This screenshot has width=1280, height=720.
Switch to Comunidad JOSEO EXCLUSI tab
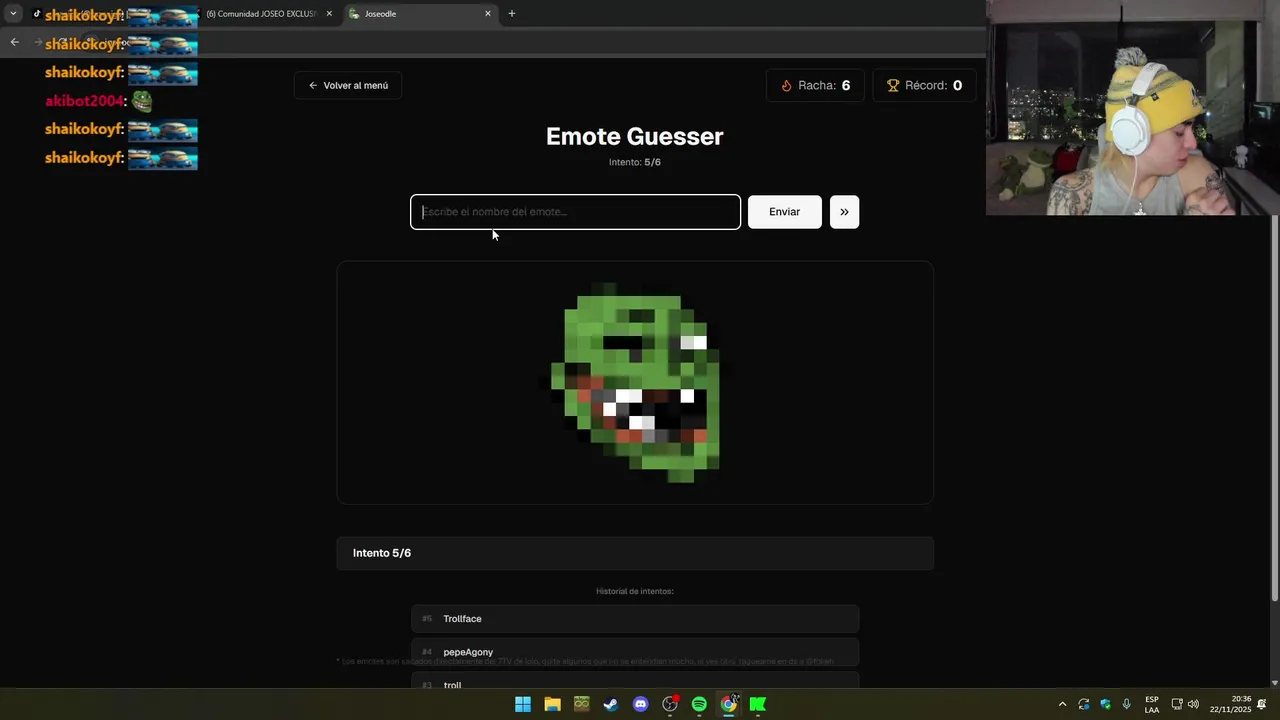click(260, 14)
